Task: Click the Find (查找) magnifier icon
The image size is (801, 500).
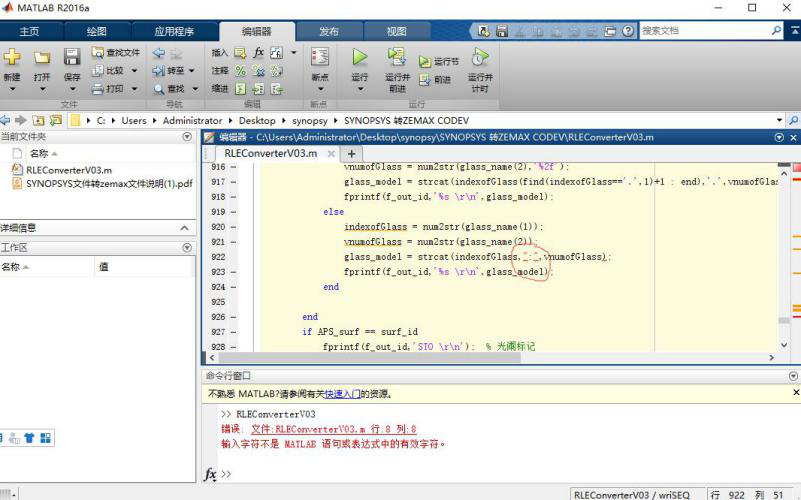Action: pos(159,89)
